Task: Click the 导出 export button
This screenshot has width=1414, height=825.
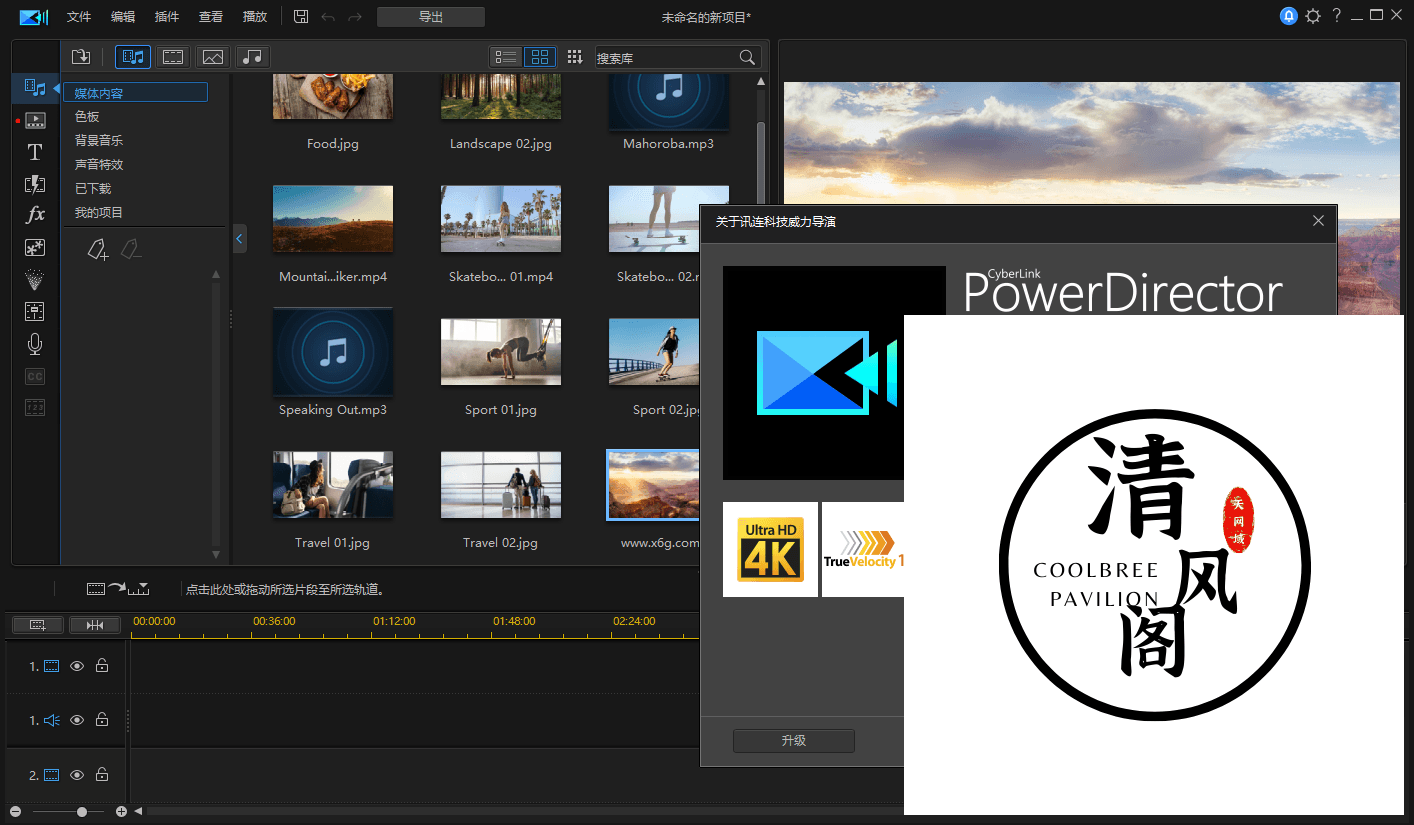Action: [x=431, y=17]
